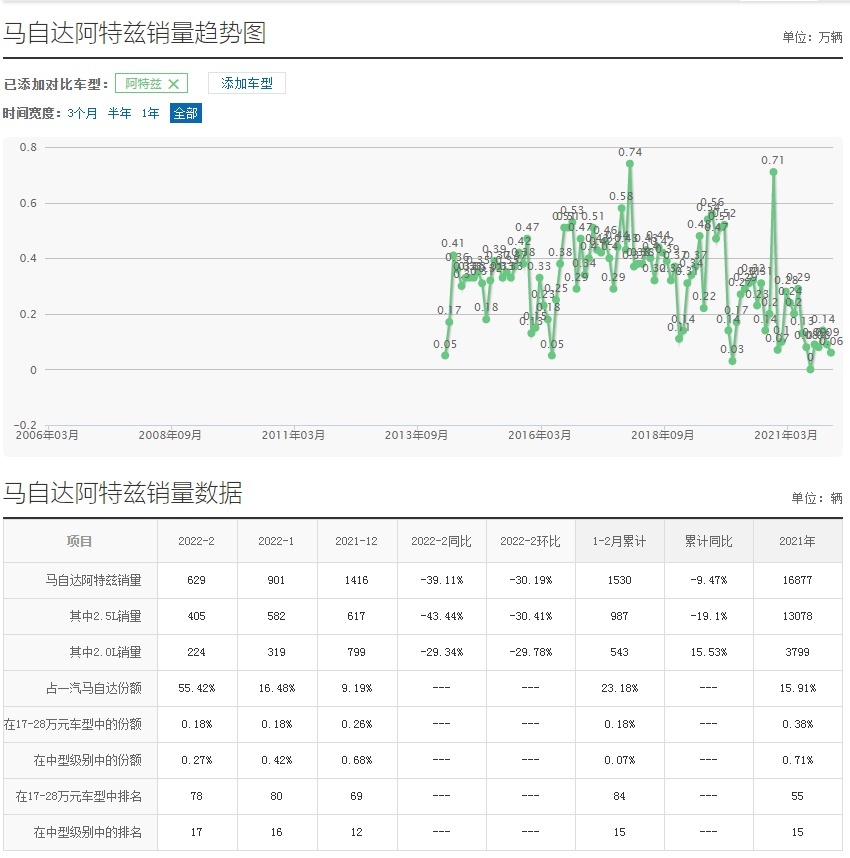Click cell value 12 in ranking row
Image resolution: width=850 pixels, height=858 pixels.
[x=356, y=832]
